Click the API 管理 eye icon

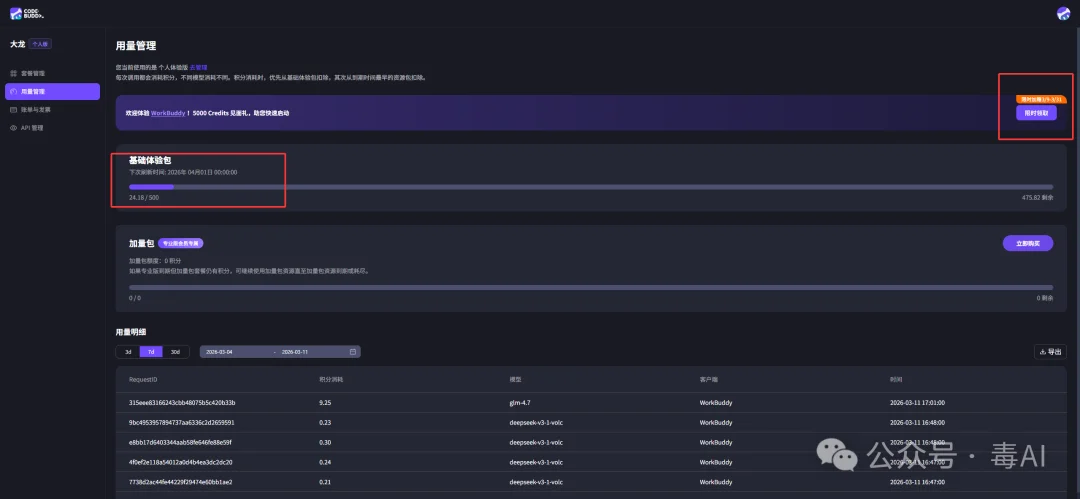coord(13,128)
